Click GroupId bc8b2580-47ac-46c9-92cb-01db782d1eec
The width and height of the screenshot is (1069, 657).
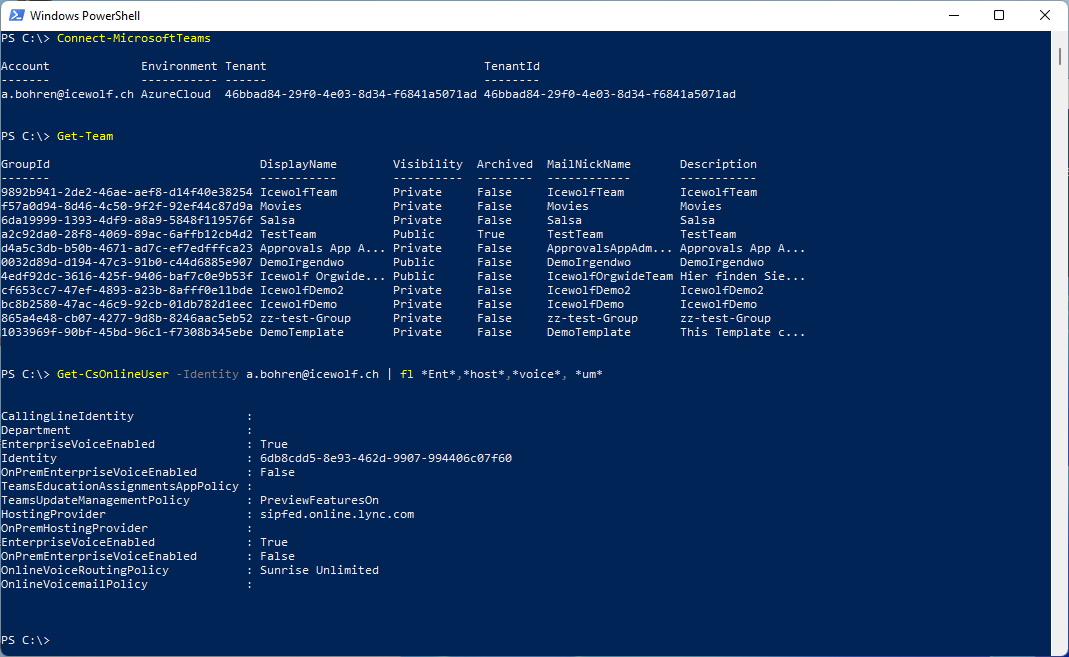(x=127, y=304)
